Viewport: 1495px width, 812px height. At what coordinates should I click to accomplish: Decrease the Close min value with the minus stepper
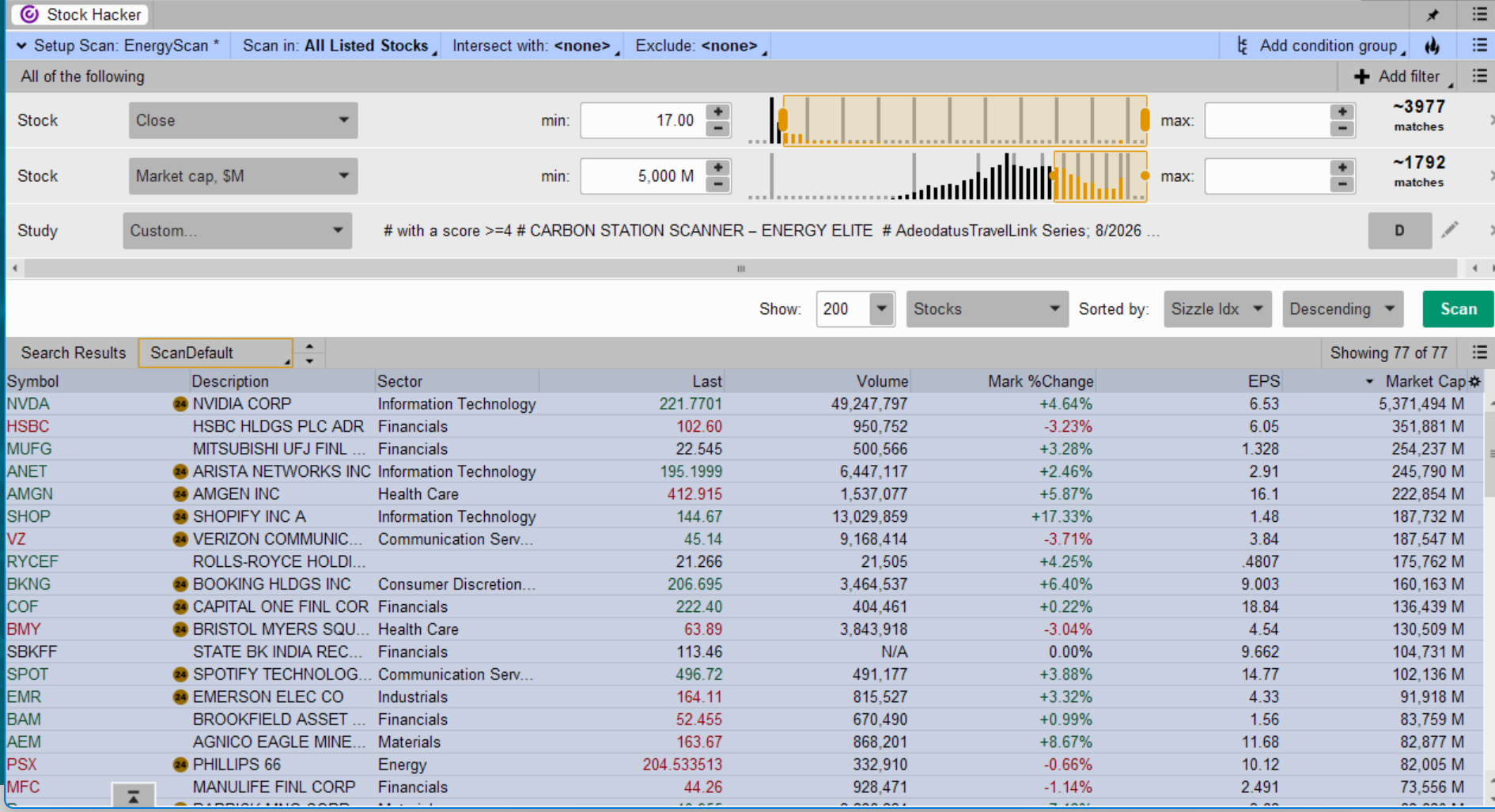tap(718, 129)
